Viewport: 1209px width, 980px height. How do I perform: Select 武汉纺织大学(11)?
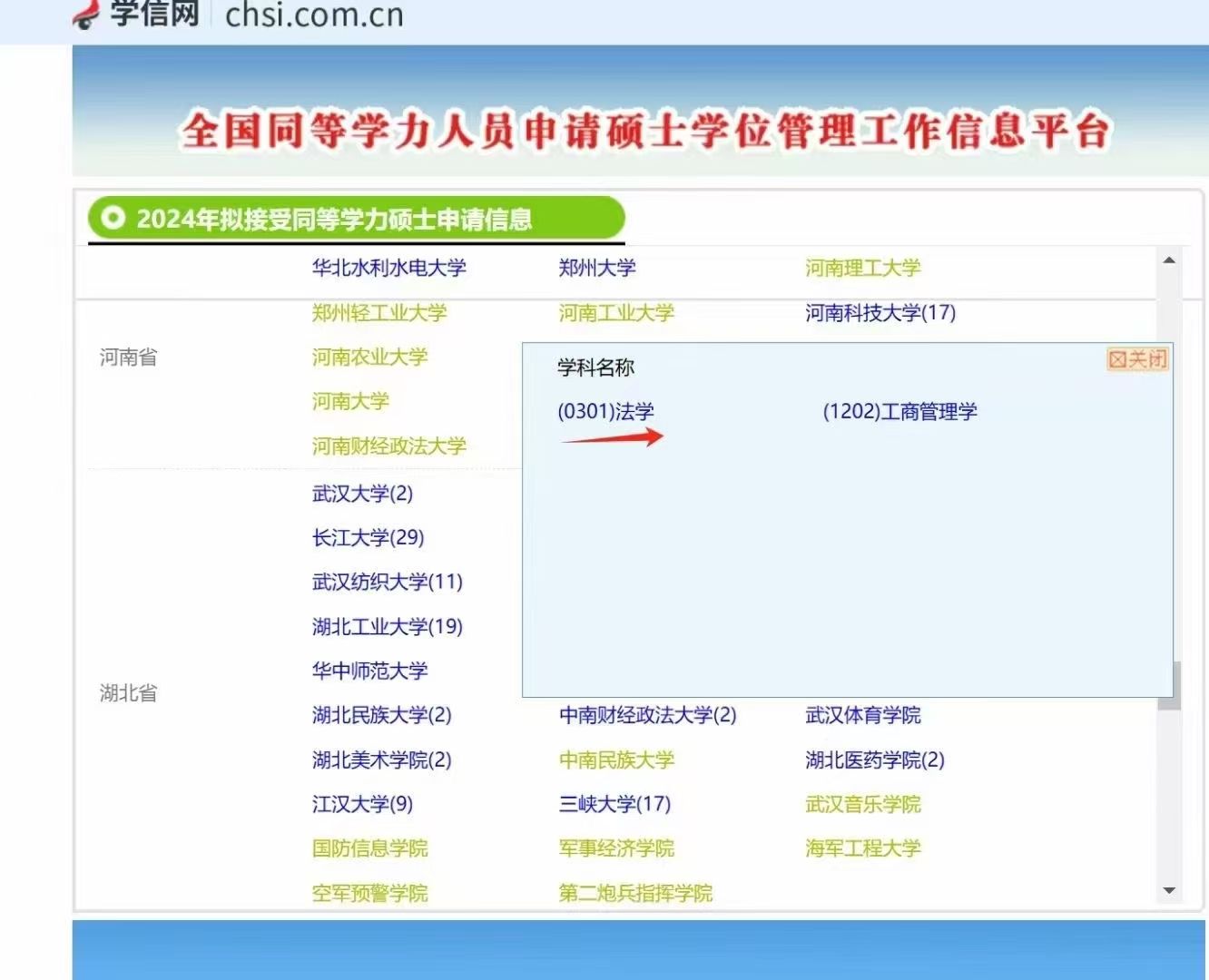coord(388,582)
